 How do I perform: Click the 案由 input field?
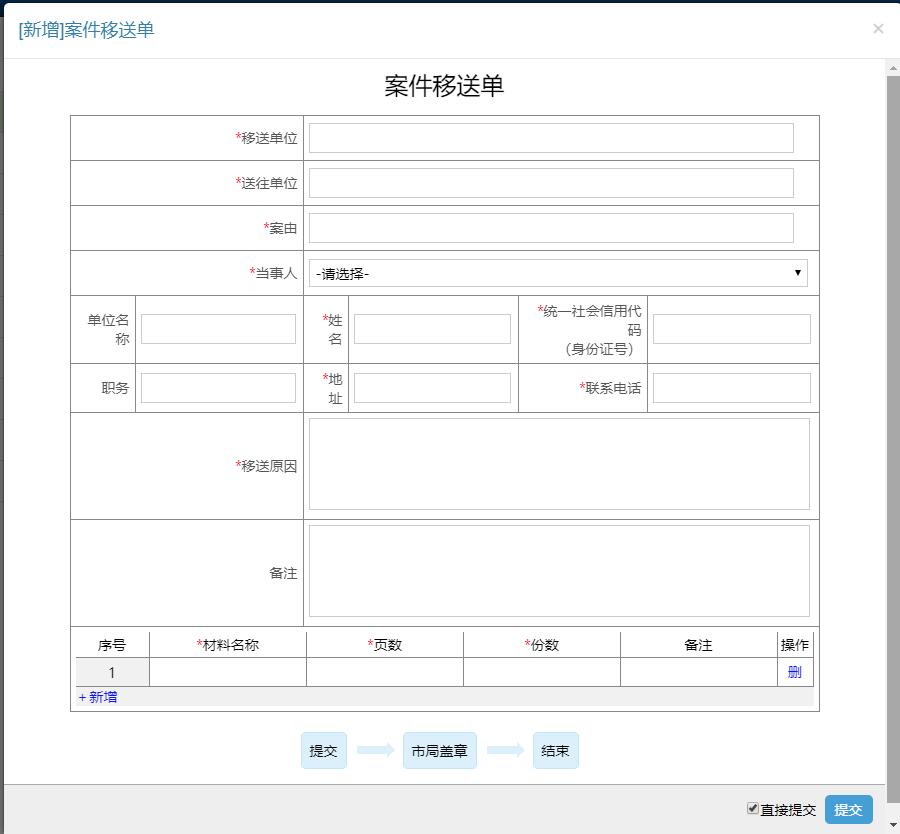(x=551, y=228)
